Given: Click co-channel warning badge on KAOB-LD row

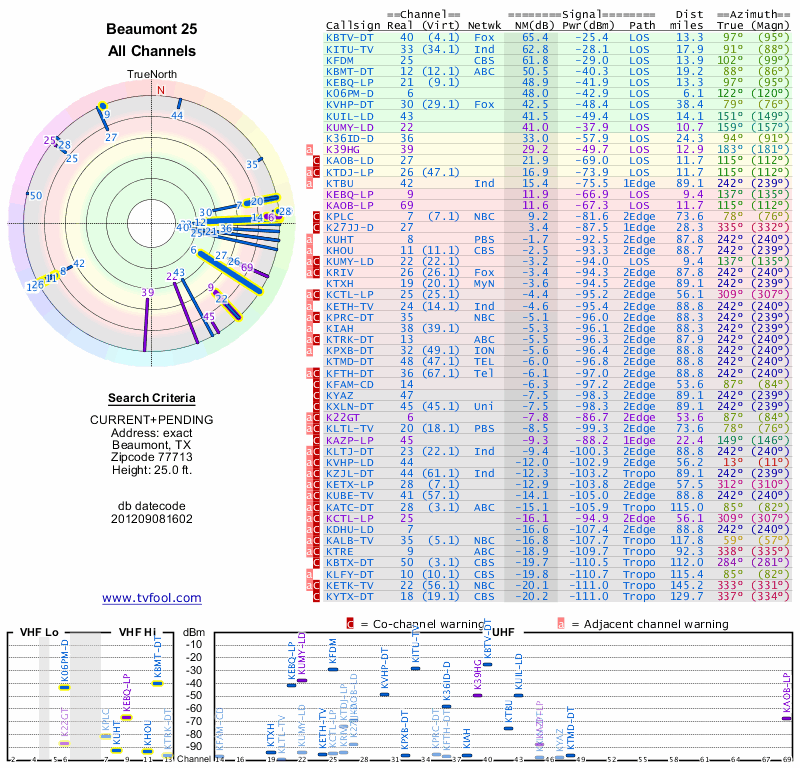Looking at the screenshot, I should pyautogui.click(x=316, y=161).
